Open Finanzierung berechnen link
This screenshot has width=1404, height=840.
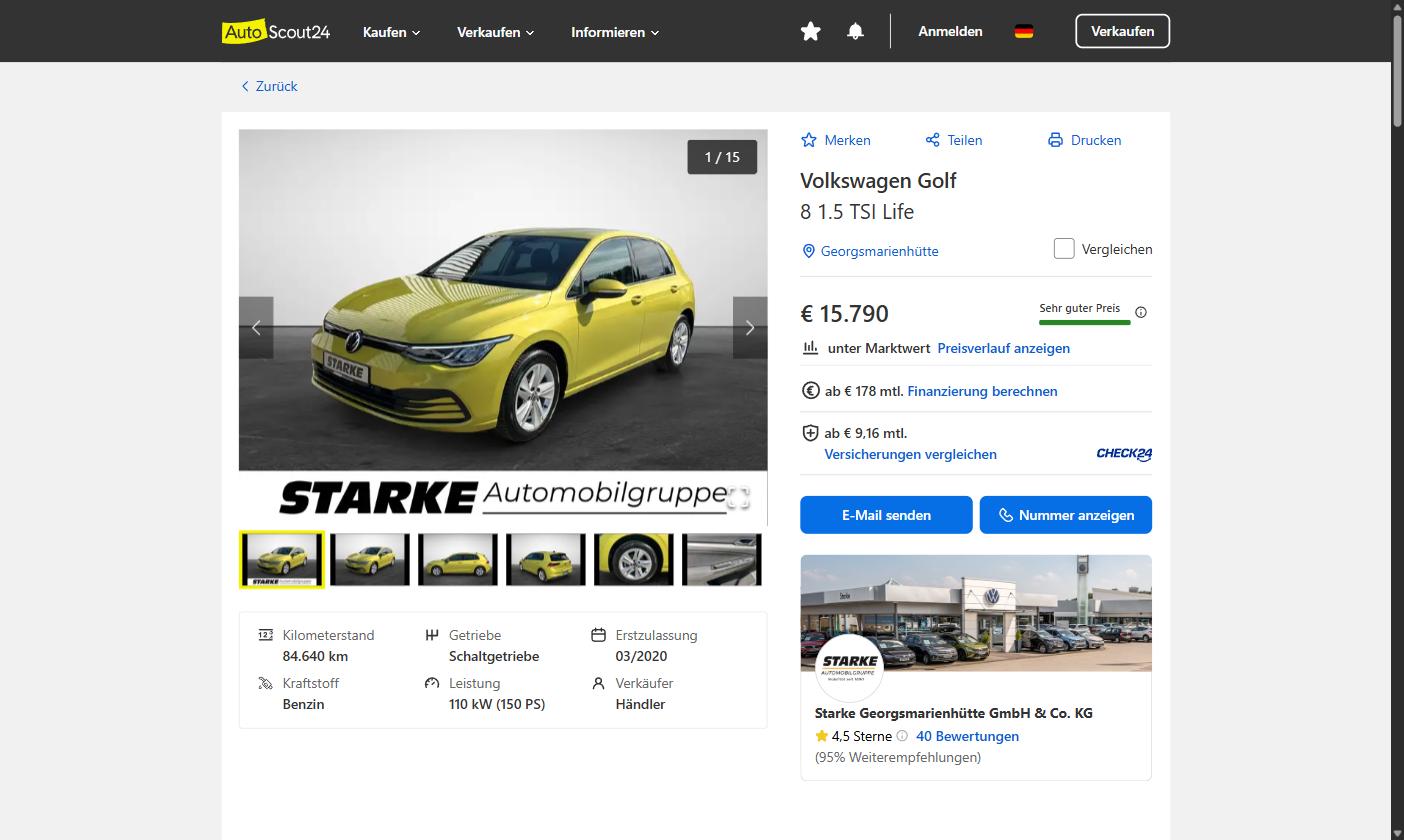pyautogui.click(x=982, y=391)
